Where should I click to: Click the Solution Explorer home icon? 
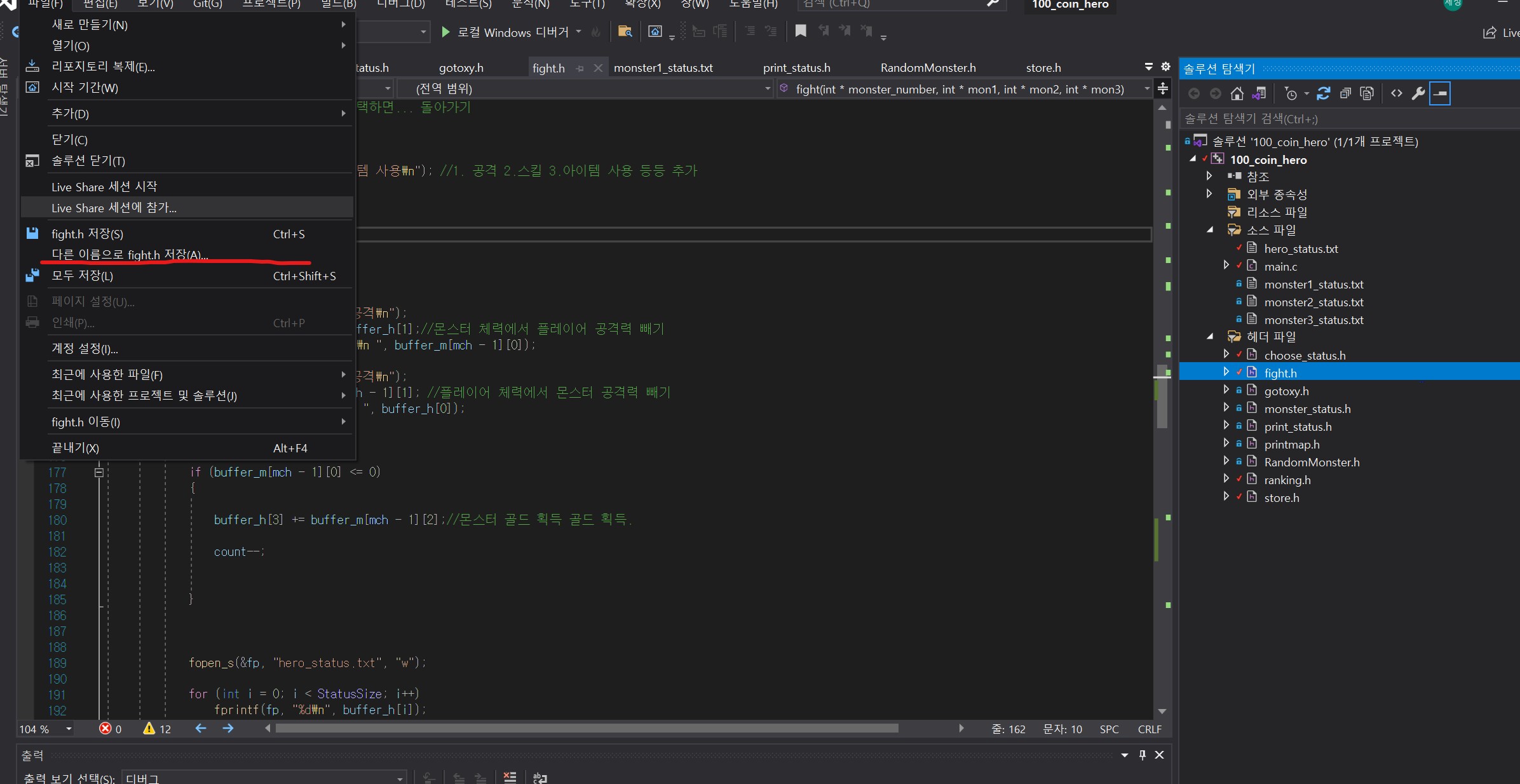coord(1237,94)
